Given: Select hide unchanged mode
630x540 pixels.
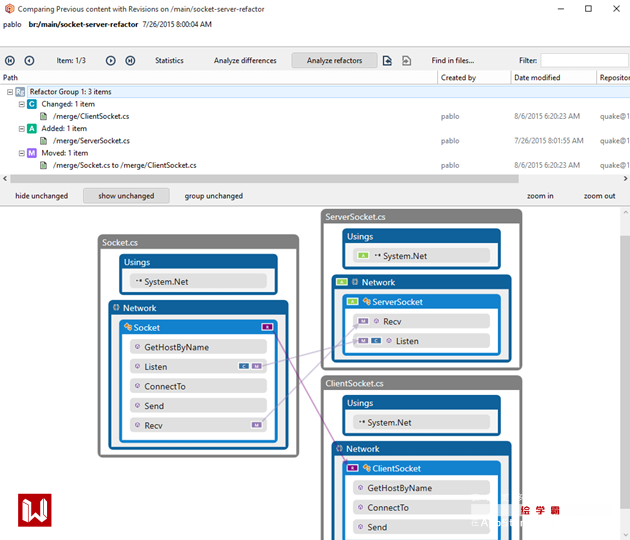Looking at the screenshot, I should [41, 196].
